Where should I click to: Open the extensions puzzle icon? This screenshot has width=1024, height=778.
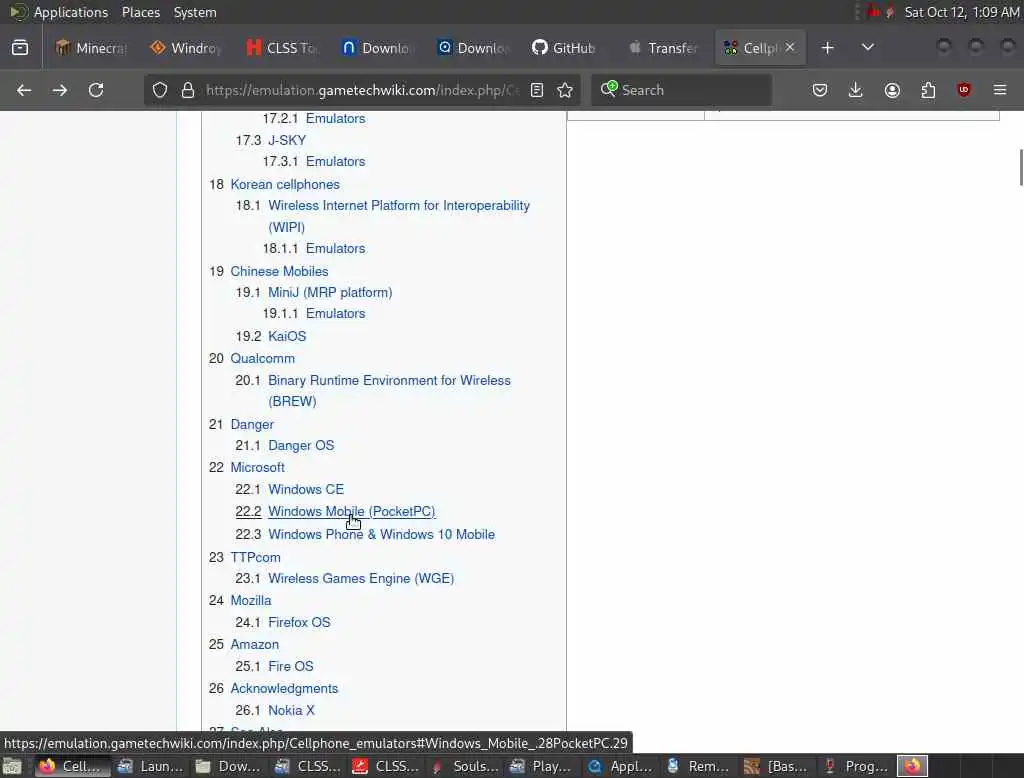tap(928, 90)
